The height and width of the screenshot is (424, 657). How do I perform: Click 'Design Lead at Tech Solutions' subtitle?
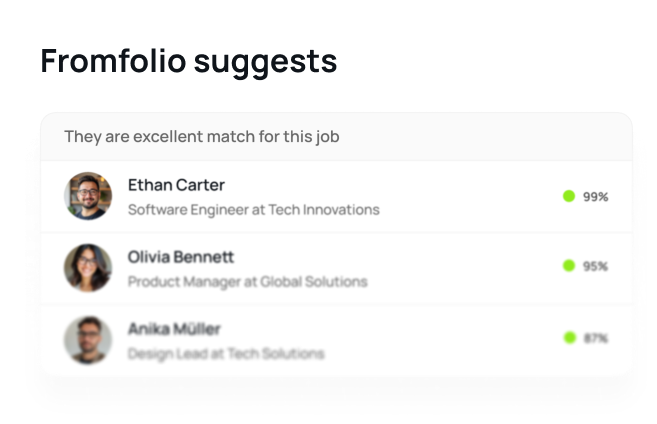pyautogui.click(x=226, y=354)
